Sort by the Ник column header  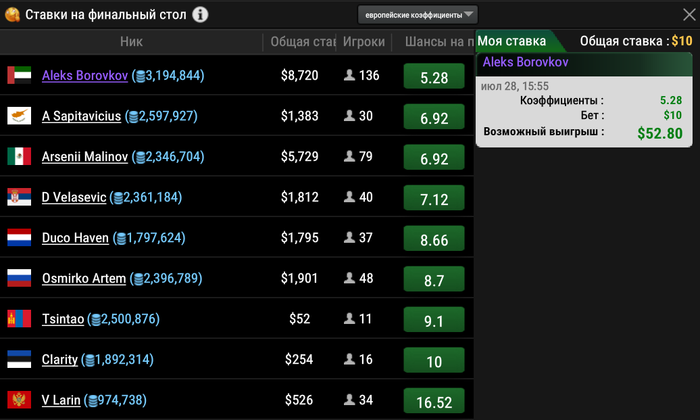point(131,42)
